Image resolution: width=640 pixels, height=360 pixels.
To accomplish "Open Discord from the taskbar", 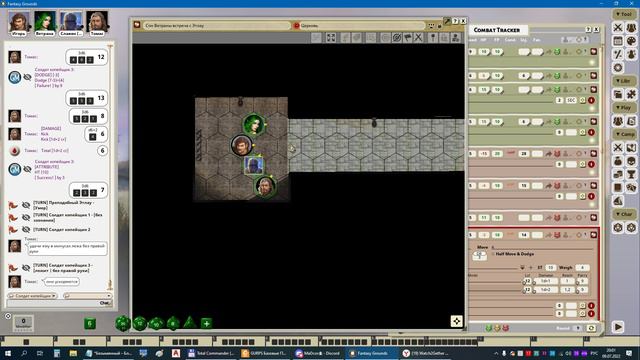I will tap(318, 353).
